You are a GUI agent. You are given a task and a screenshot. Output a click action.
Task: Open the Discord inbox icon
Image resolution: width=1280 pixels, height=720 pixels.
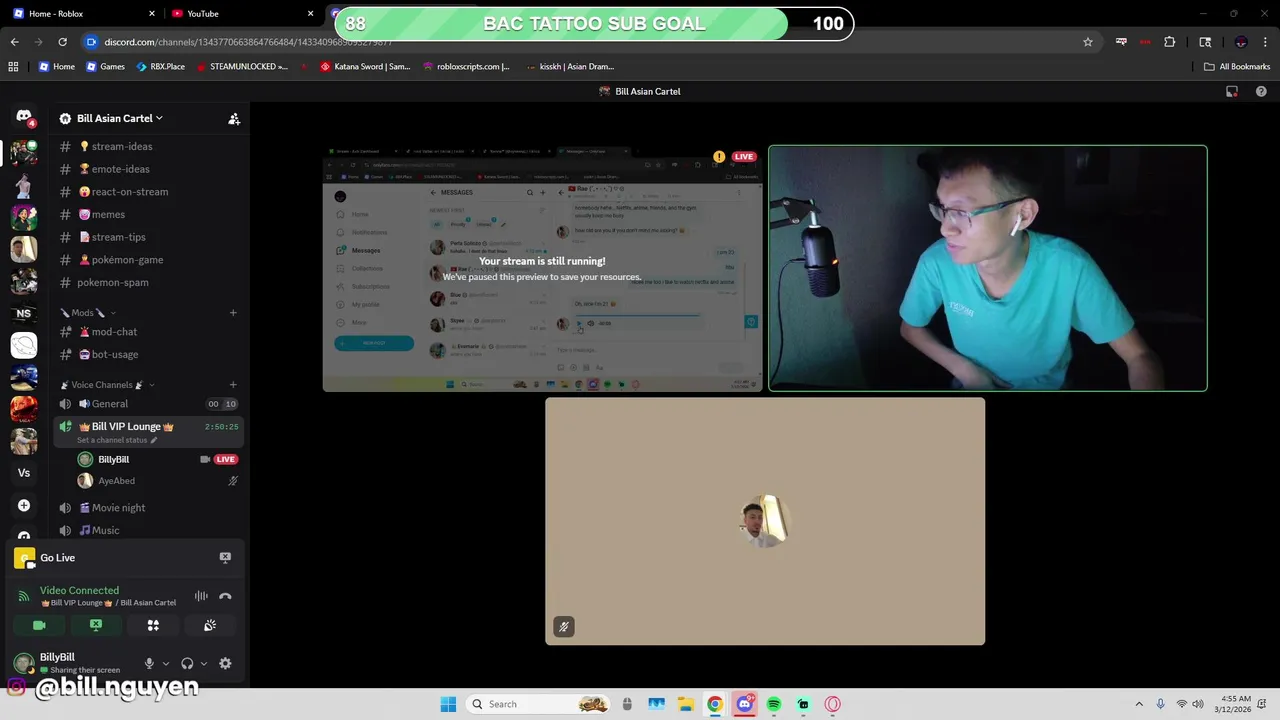pos(1232,91)
